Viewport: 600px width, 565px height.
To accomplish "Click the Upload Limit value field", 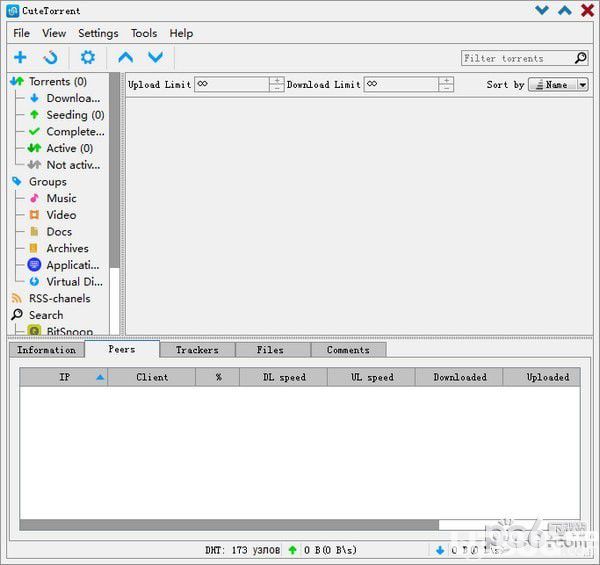I will (232, 84).
